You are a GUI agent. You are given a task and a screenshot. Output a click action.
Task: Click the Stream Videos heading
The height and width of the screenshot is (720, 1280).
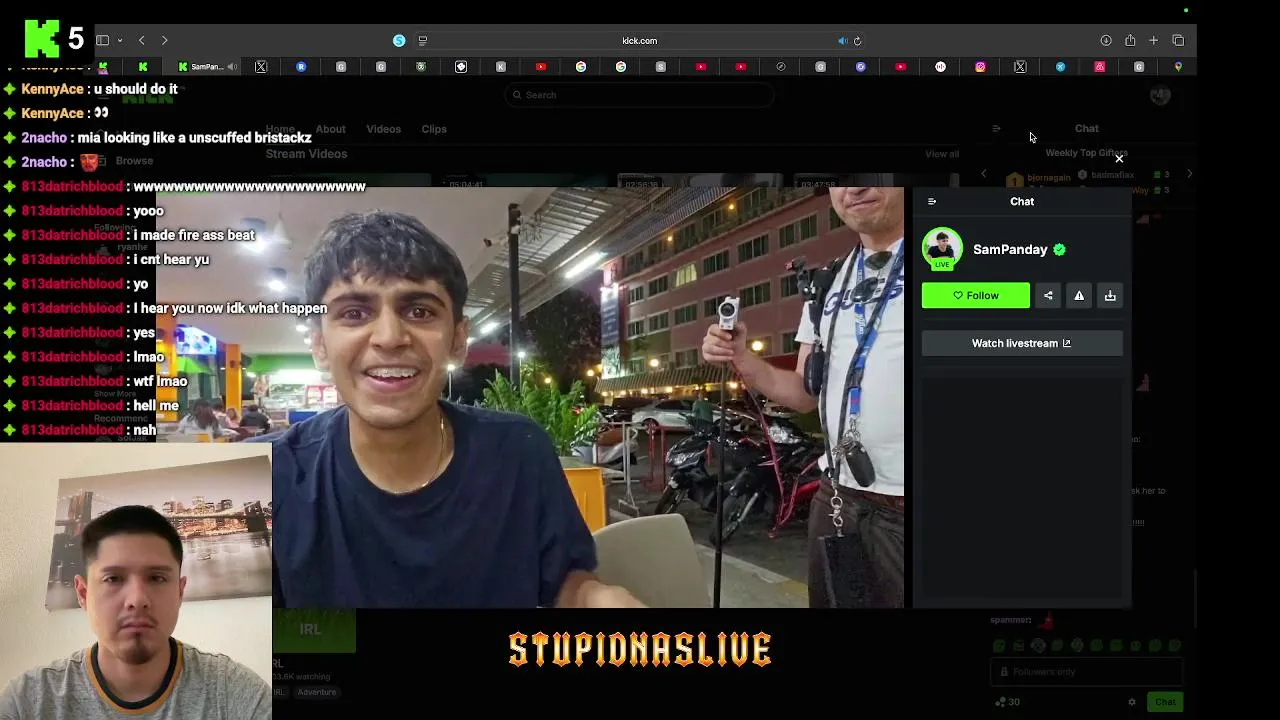[306, 154]
